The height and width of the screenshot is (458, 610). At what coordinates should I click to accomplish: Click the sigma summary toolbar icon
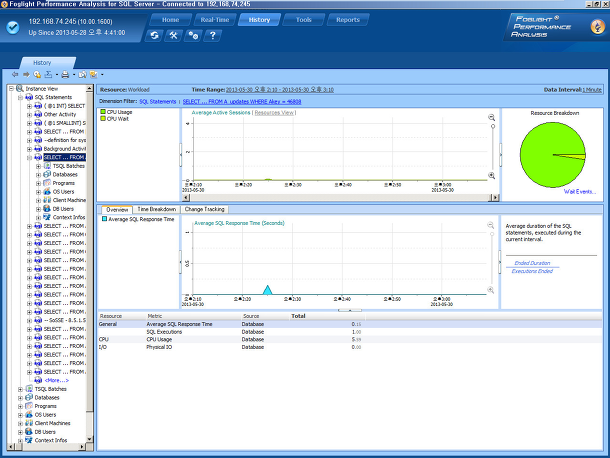[x=48, y=74]
